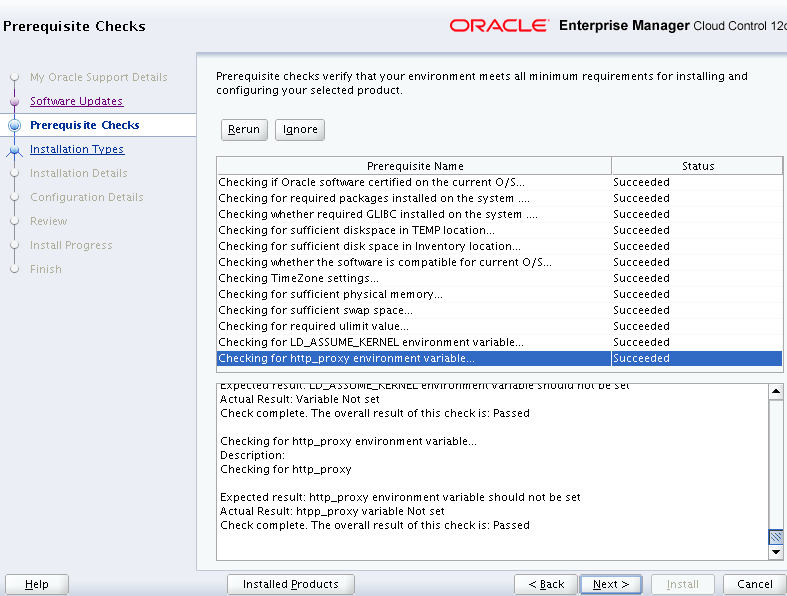
Task: Open the Installed Products button
Action: click(290, 584)
